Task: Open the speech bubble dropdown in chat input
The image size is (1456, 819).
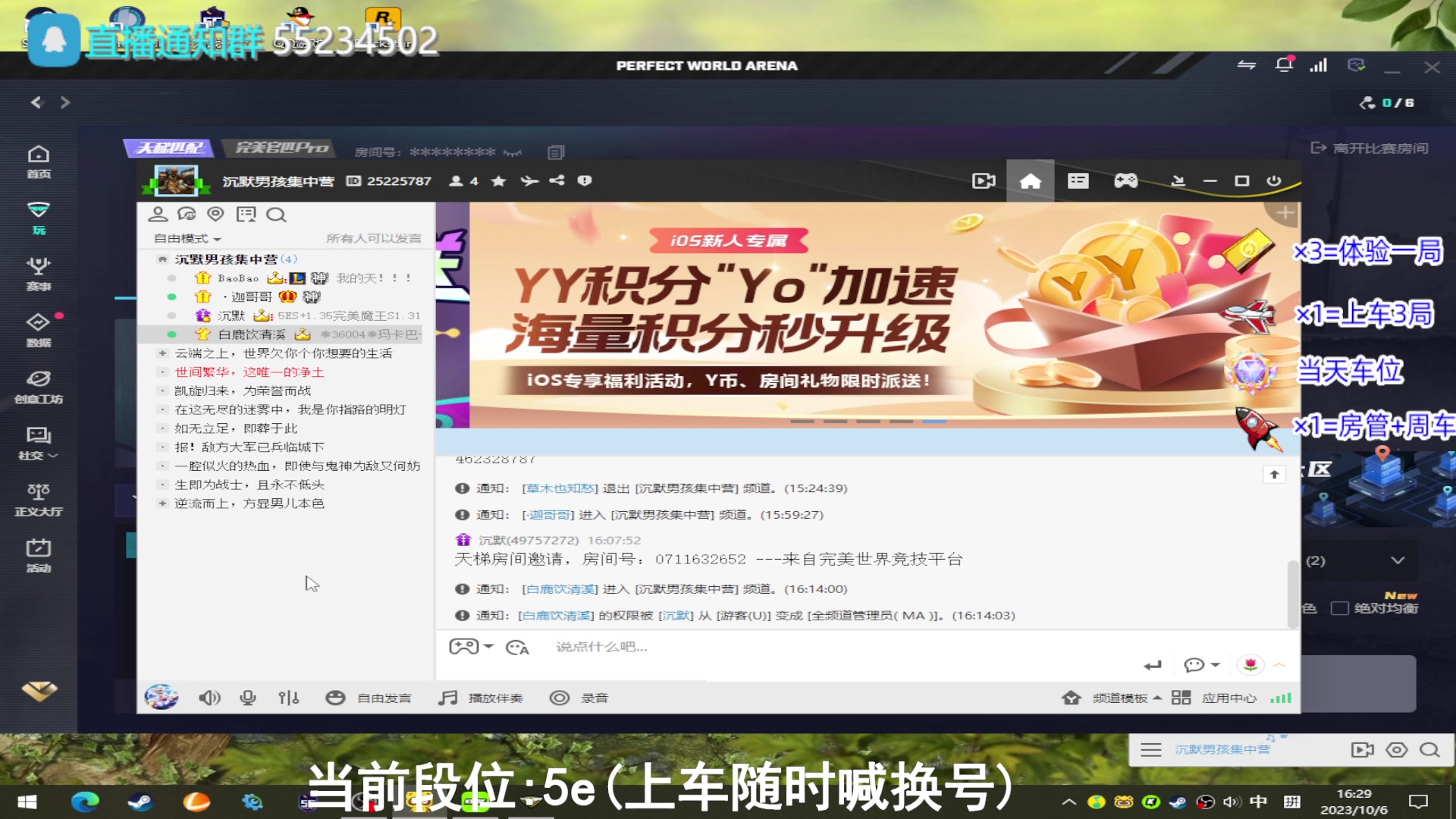Action: (1202, 665)
